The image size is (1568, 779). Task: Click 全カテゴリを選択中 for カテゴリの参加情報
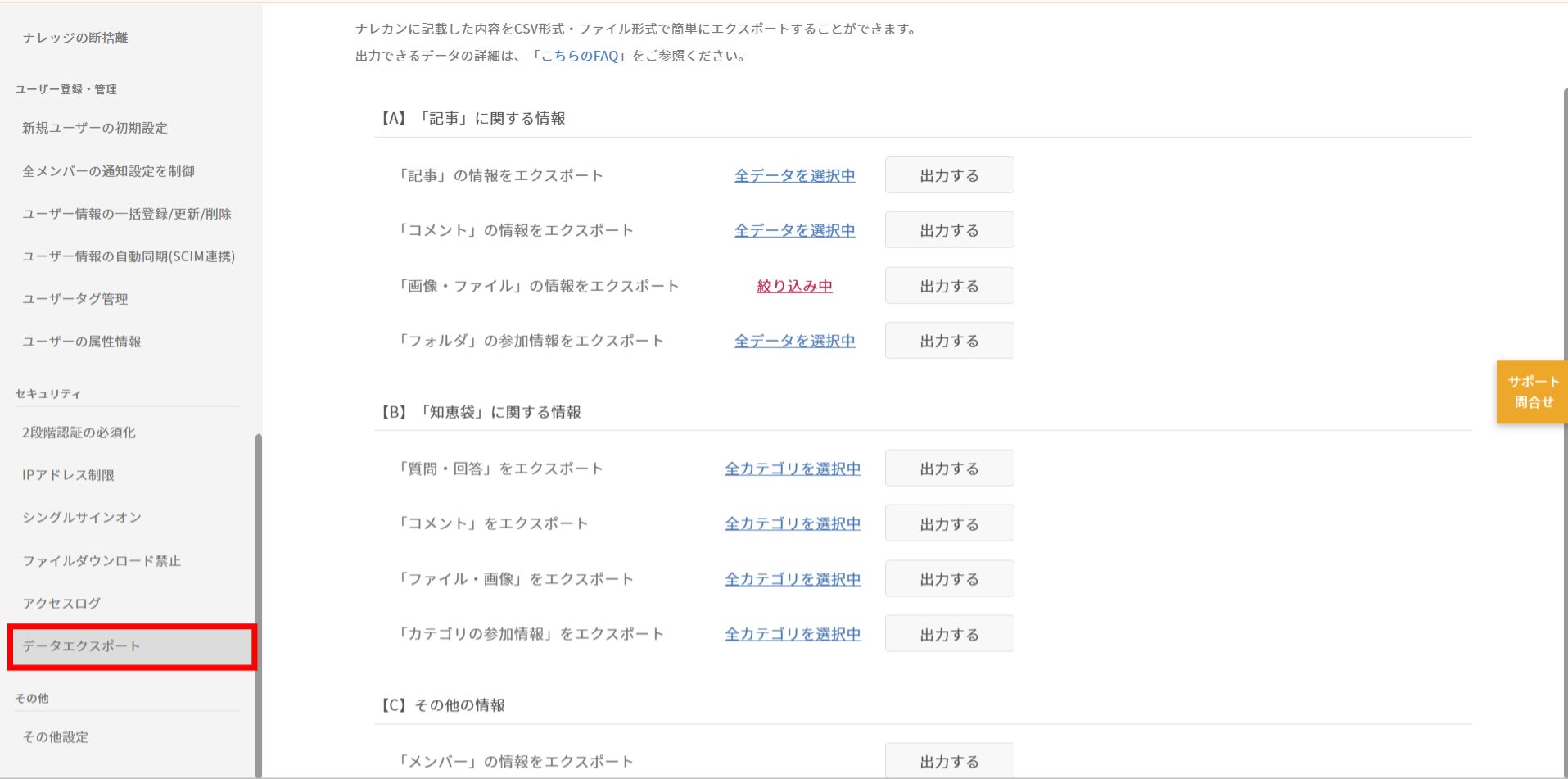point(793,634)
